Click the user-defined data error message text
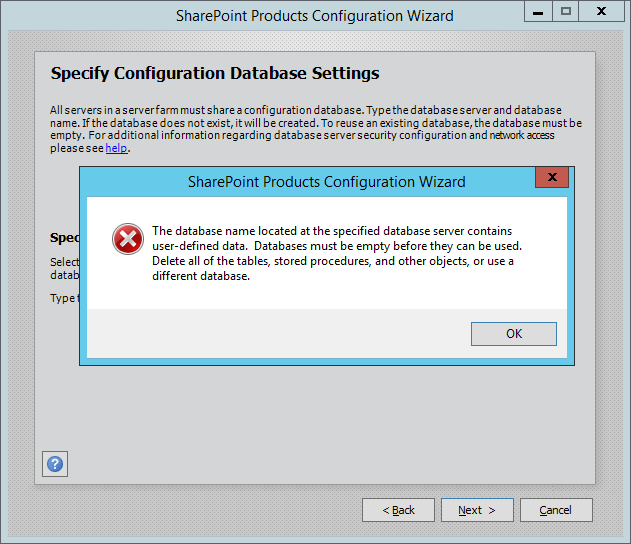The height and width of the screenshot is (544, 631). (x=337, y=252)
